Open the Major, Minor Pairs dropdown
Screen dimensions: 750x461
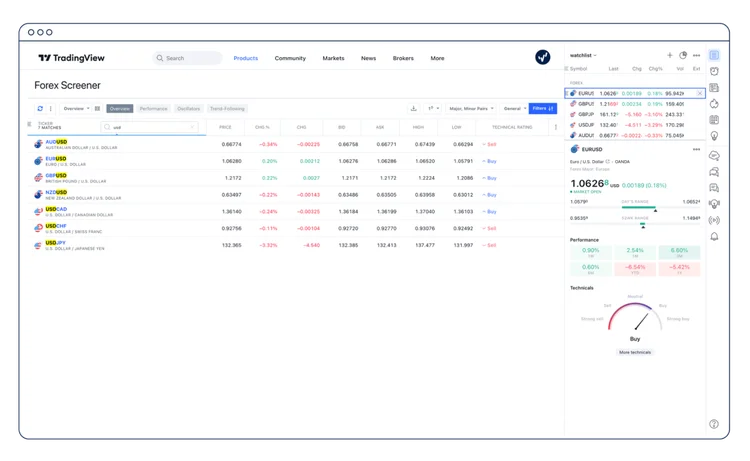[472, 108]
